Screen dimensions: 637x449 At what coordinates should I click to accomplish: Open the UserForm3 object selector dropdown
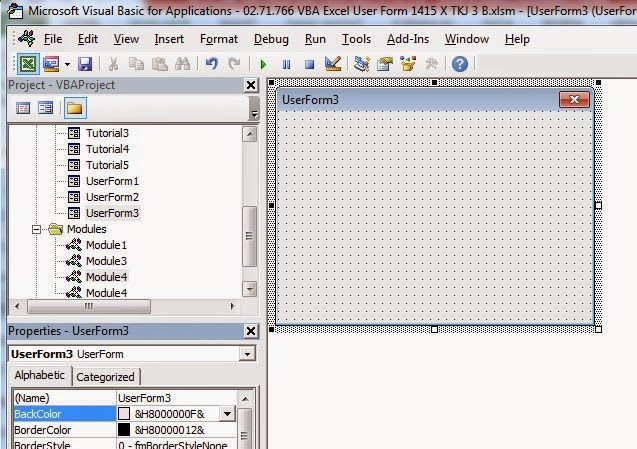coord(247,354)
